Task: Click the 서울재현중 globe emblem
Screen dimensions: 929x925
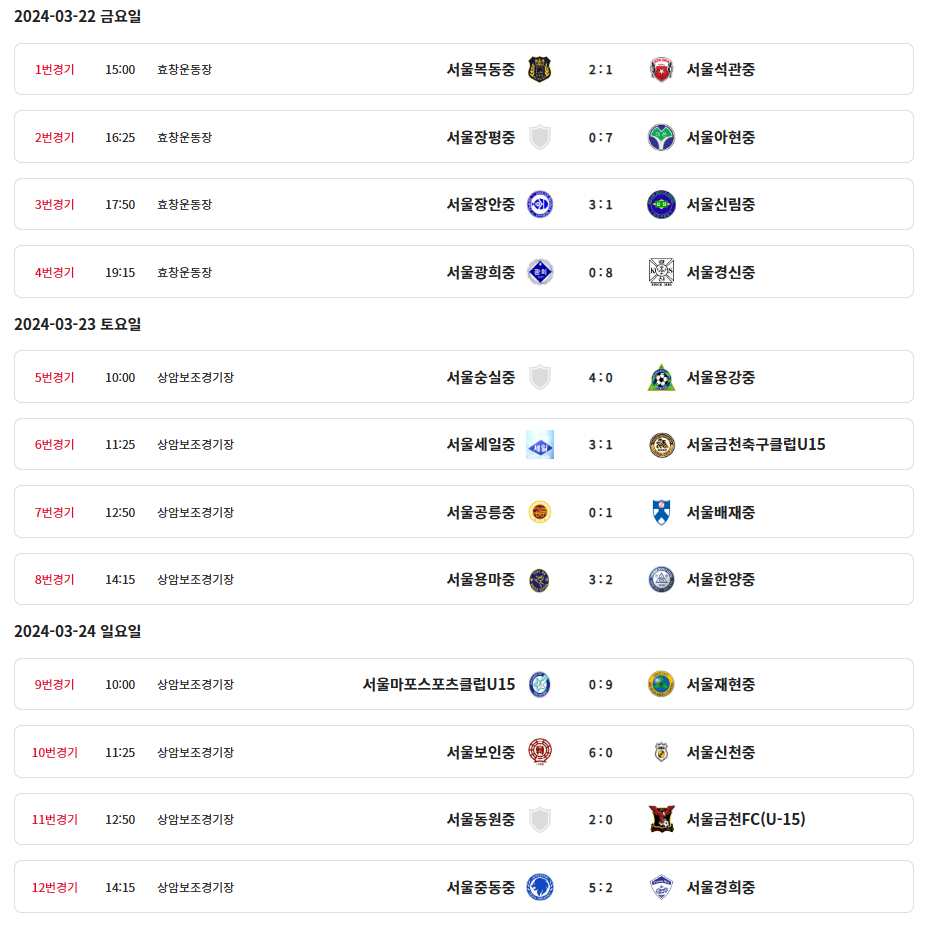Action: point(661,684)
